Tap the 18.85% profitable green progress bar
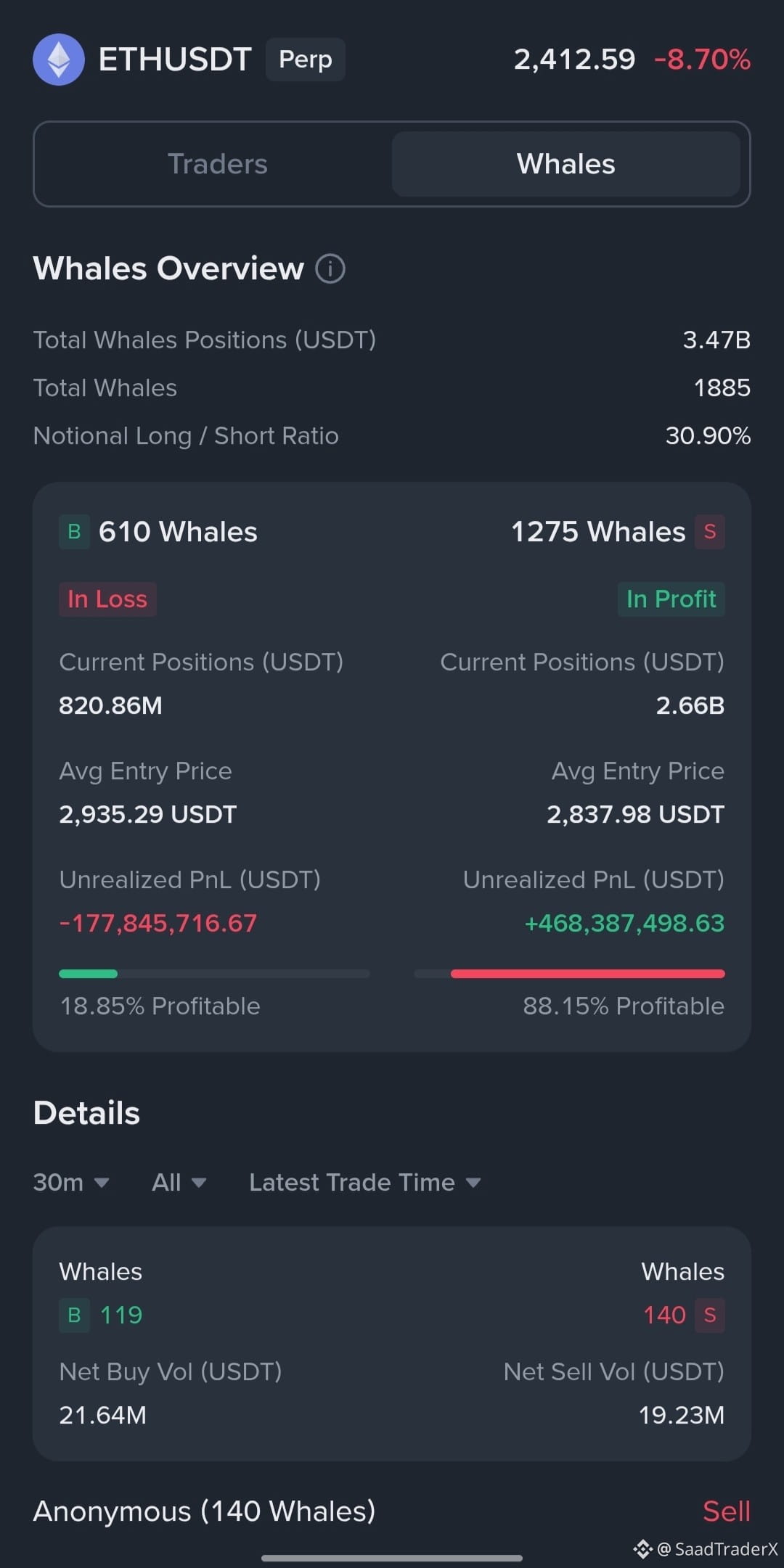784x1568 pixels. (x=214, y=974)
